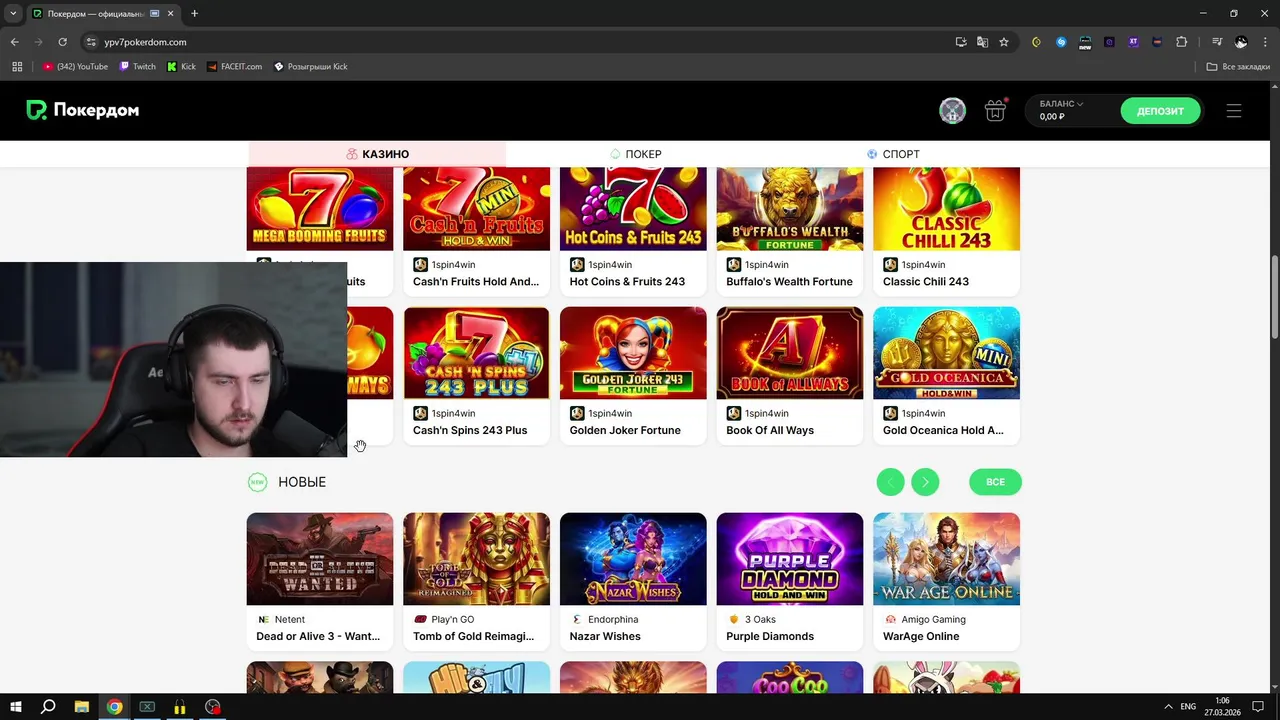The image size is (1280, 720).
Task: Click the Pokerdom logo in the header
Action: pyautogui.click(x=83, y=110)
